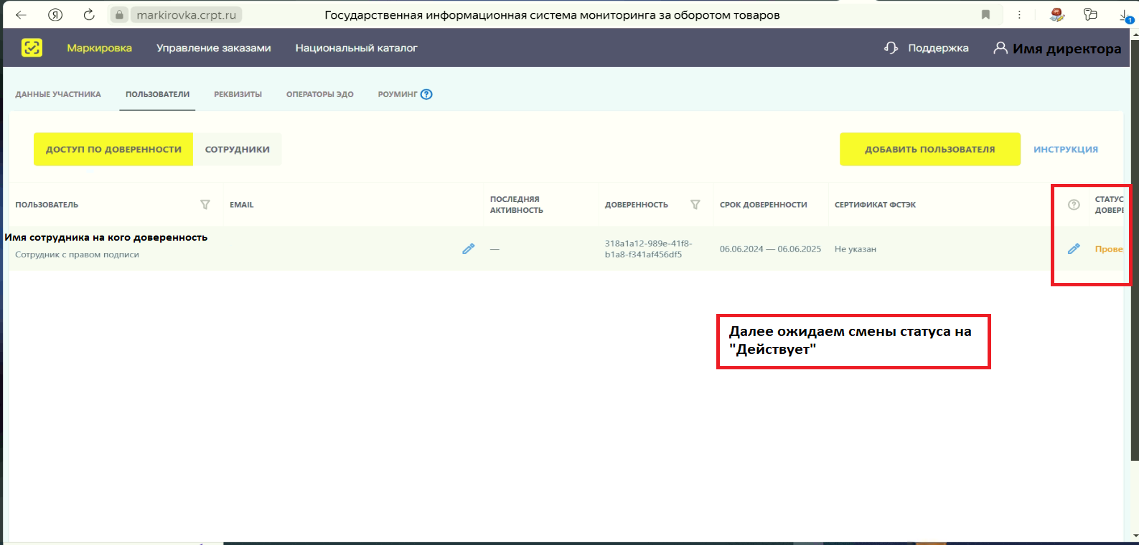This screenshot has height=546, width=1140.
Task: Bookmark the page with bookmark icon
Action: pyautogui.click(x=986, y=15)
